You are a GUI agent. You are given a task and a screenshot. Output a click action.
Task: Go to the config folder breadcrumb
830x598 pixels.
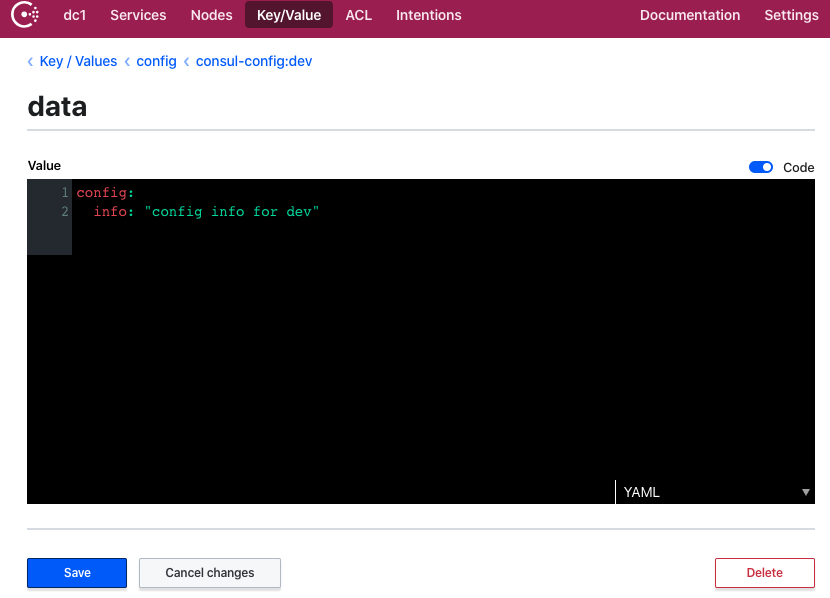tap(156, 61)
